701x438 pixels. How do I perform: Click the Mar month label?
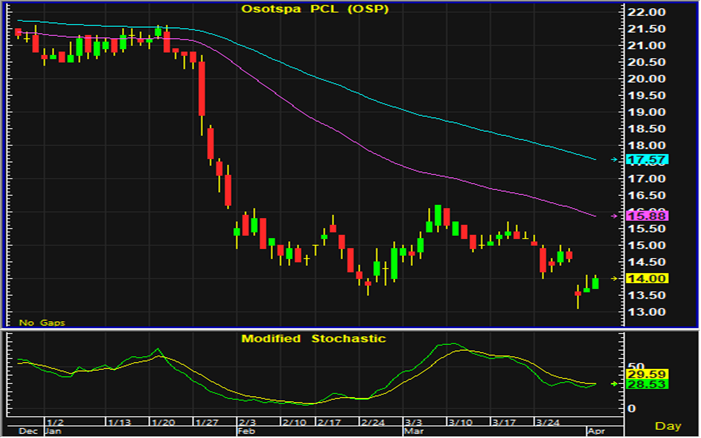pyautogui.click(x=414, y=432)
